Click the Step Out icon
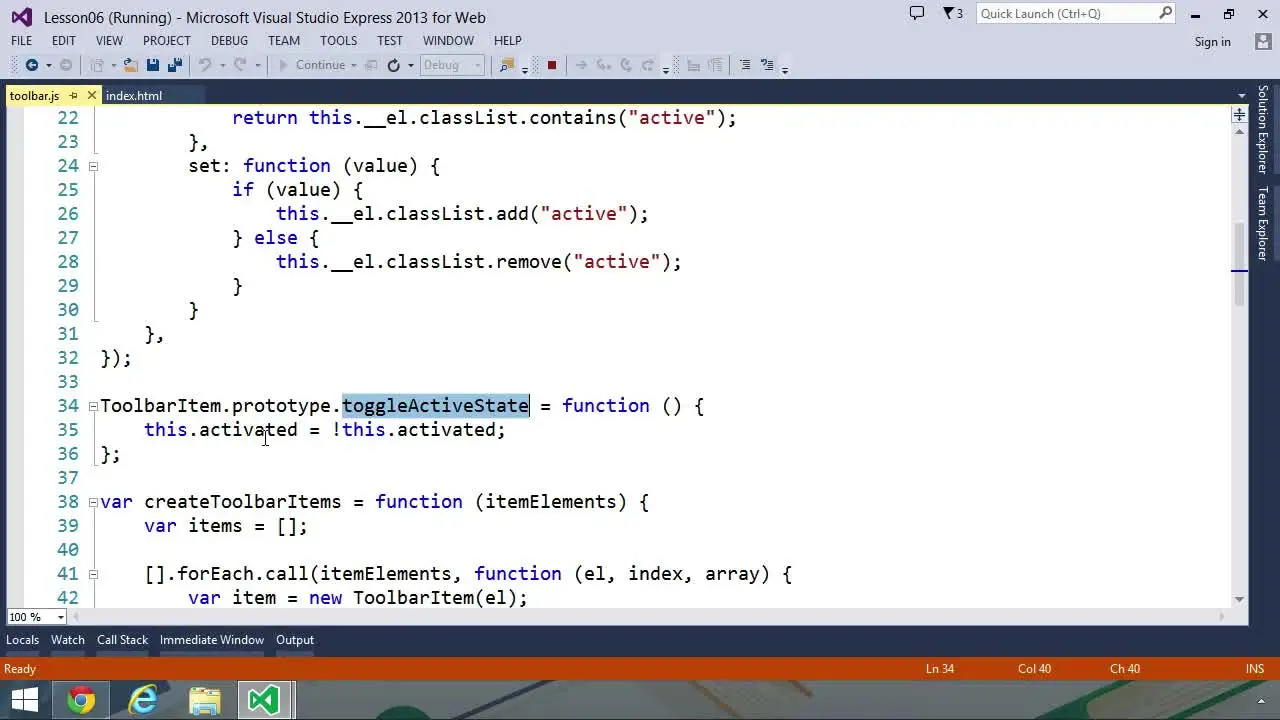1280x720 pixels. point(648,65)
